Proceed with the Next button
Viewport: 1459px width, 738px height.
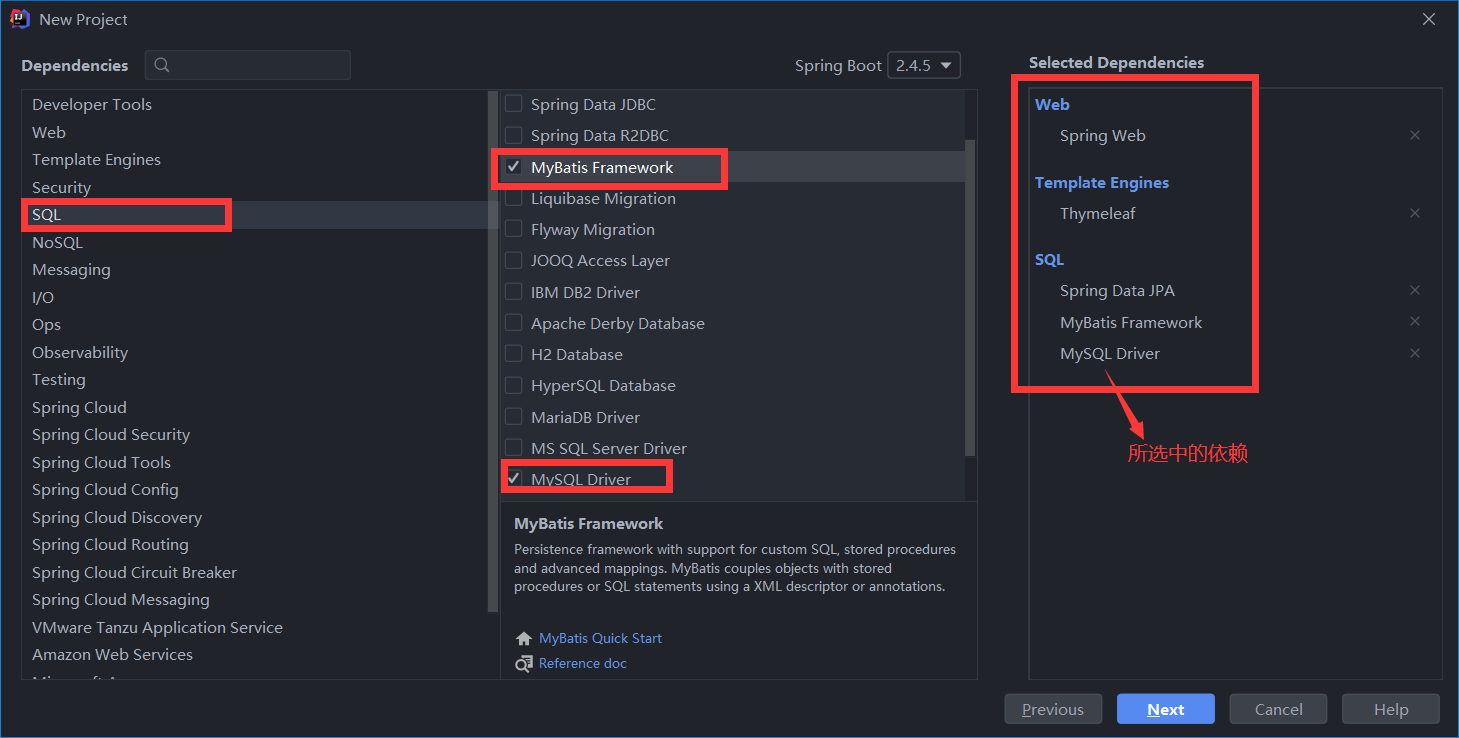pos(1166,709)
